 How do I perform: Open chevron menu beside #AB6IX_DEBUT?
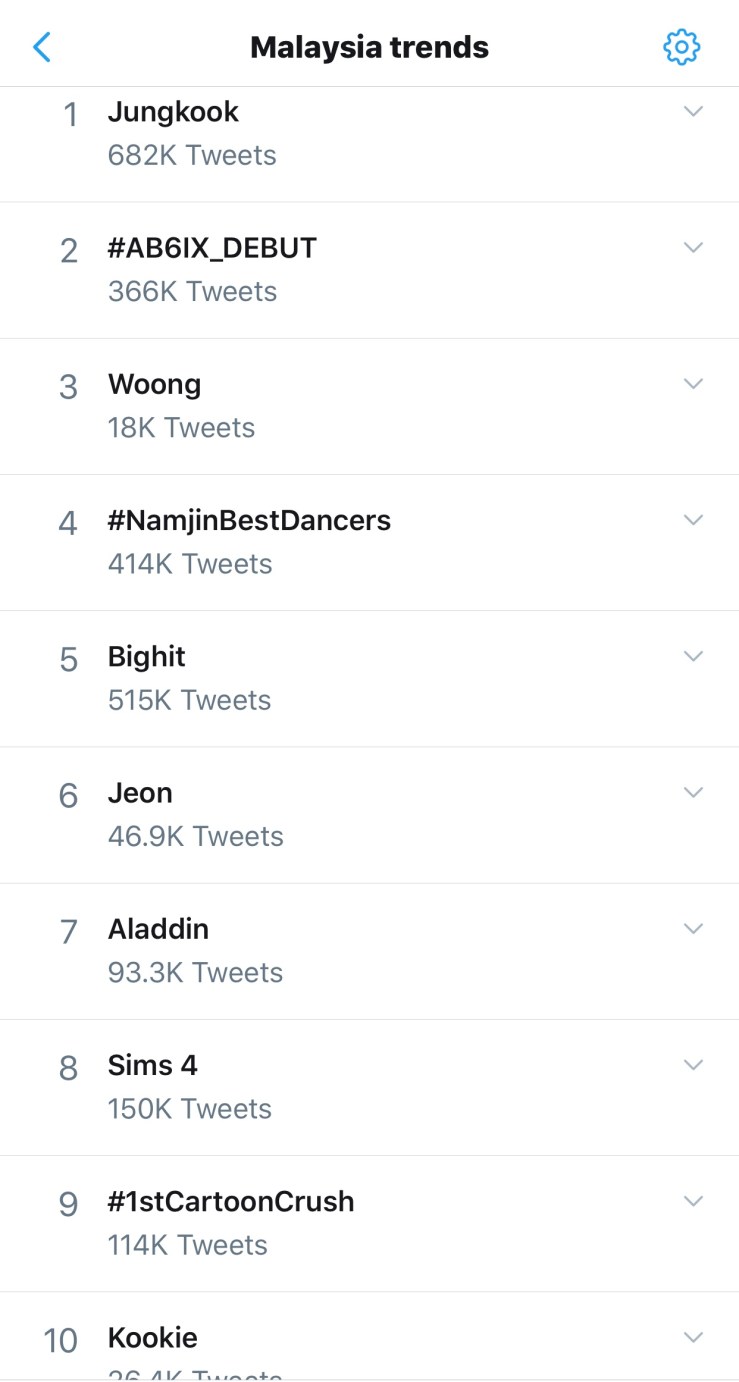tap(693, 247)
